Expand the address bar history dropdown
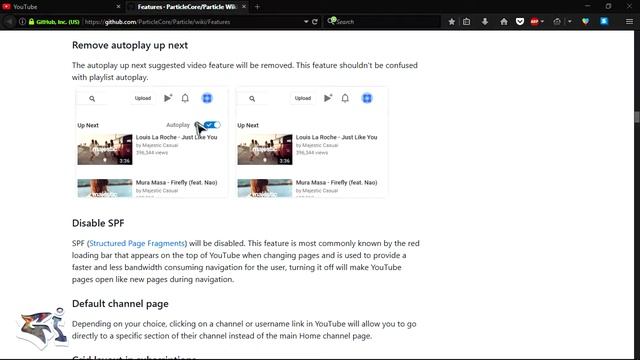Image resolution: width=640 pixels, height=360 pixels. [306, 22]
